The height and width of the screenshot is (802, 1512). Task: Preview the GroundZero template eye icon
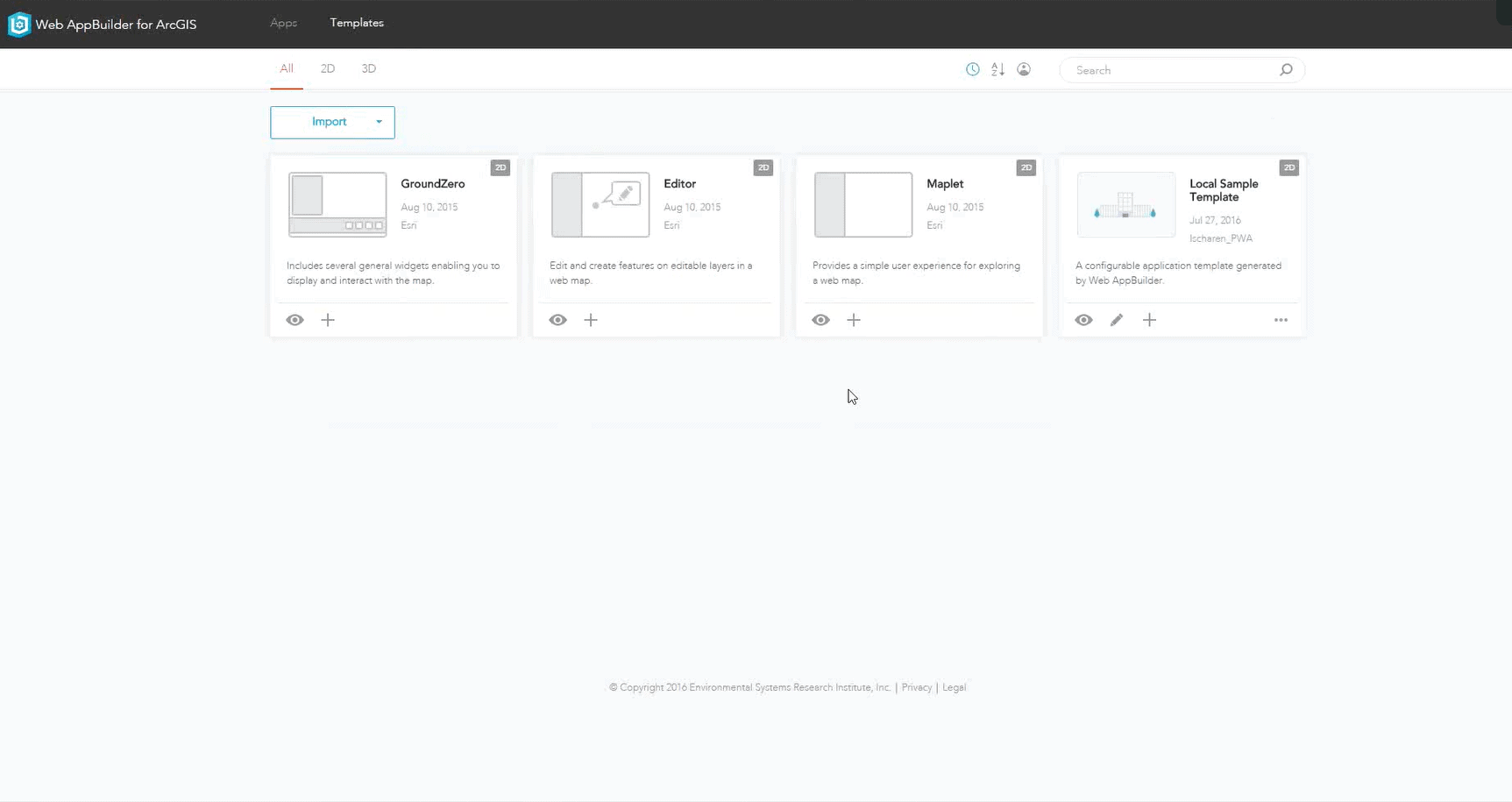point(295,320)
